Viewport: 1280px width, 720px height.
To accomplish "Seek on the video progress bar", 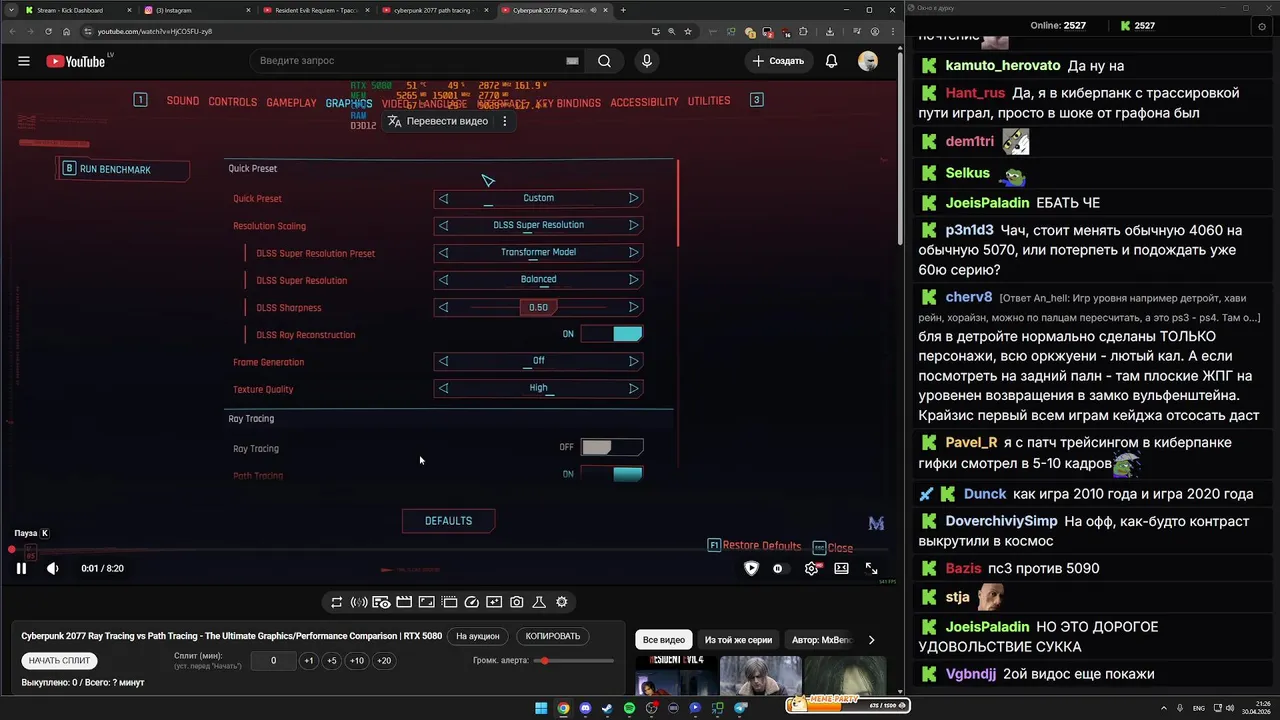I will 450,550.
